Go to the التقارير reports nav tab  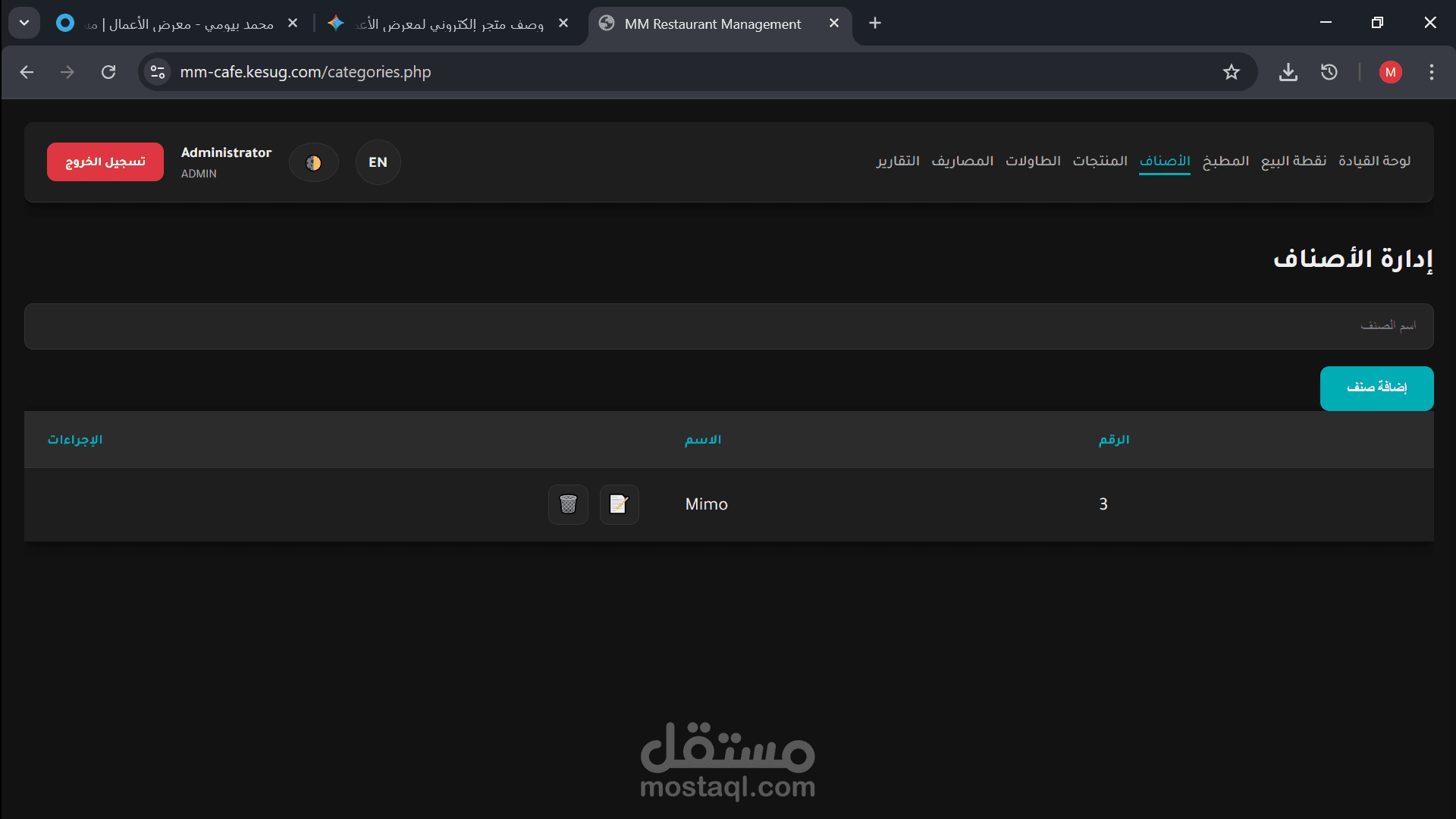898,161
